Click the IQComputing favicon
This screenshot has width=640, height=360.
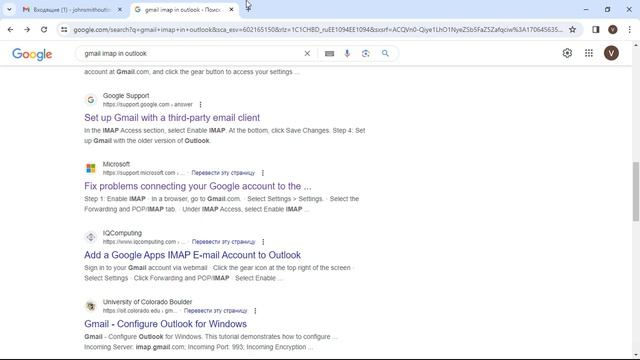(x=91, y=237)
